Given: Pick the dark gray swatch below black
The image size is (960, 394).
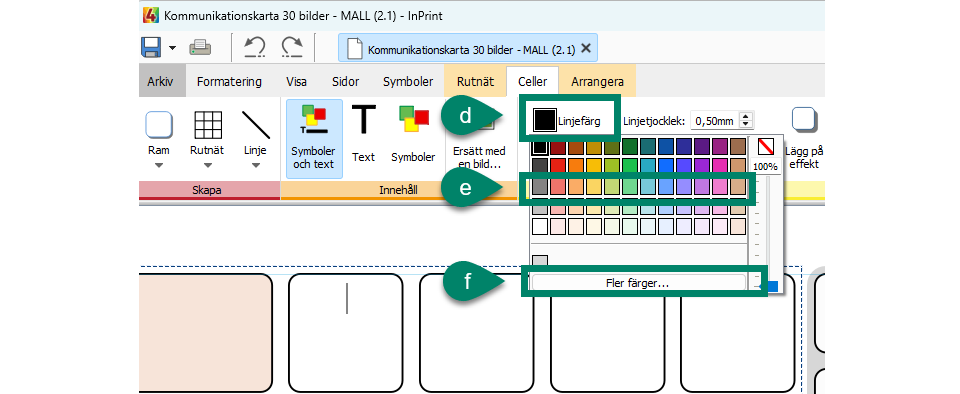Looking at the screenshot, I should click(x=539, y=166).
